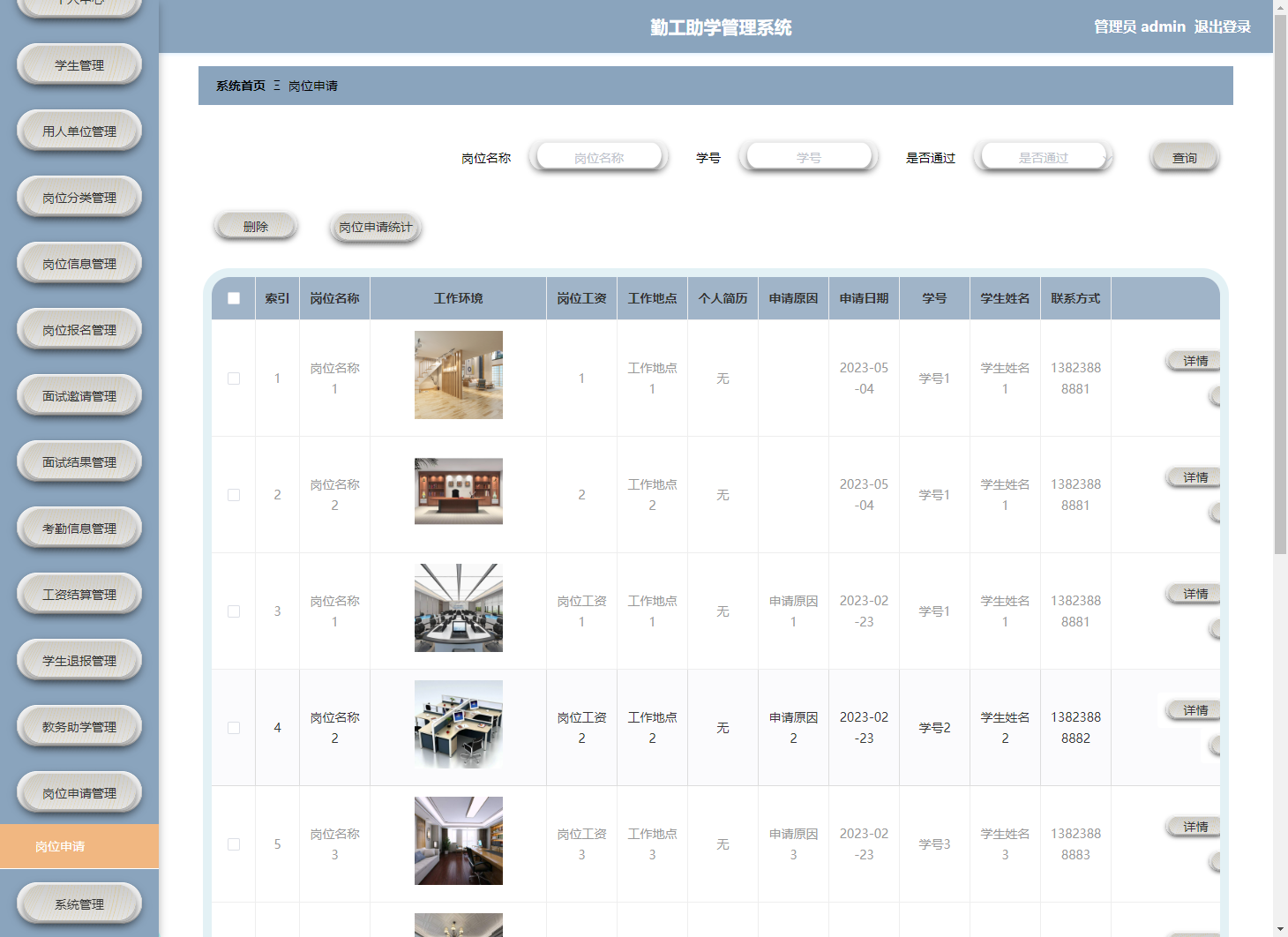
Task: Click the 申请日期 column header
Action: (x=864, y=298)
